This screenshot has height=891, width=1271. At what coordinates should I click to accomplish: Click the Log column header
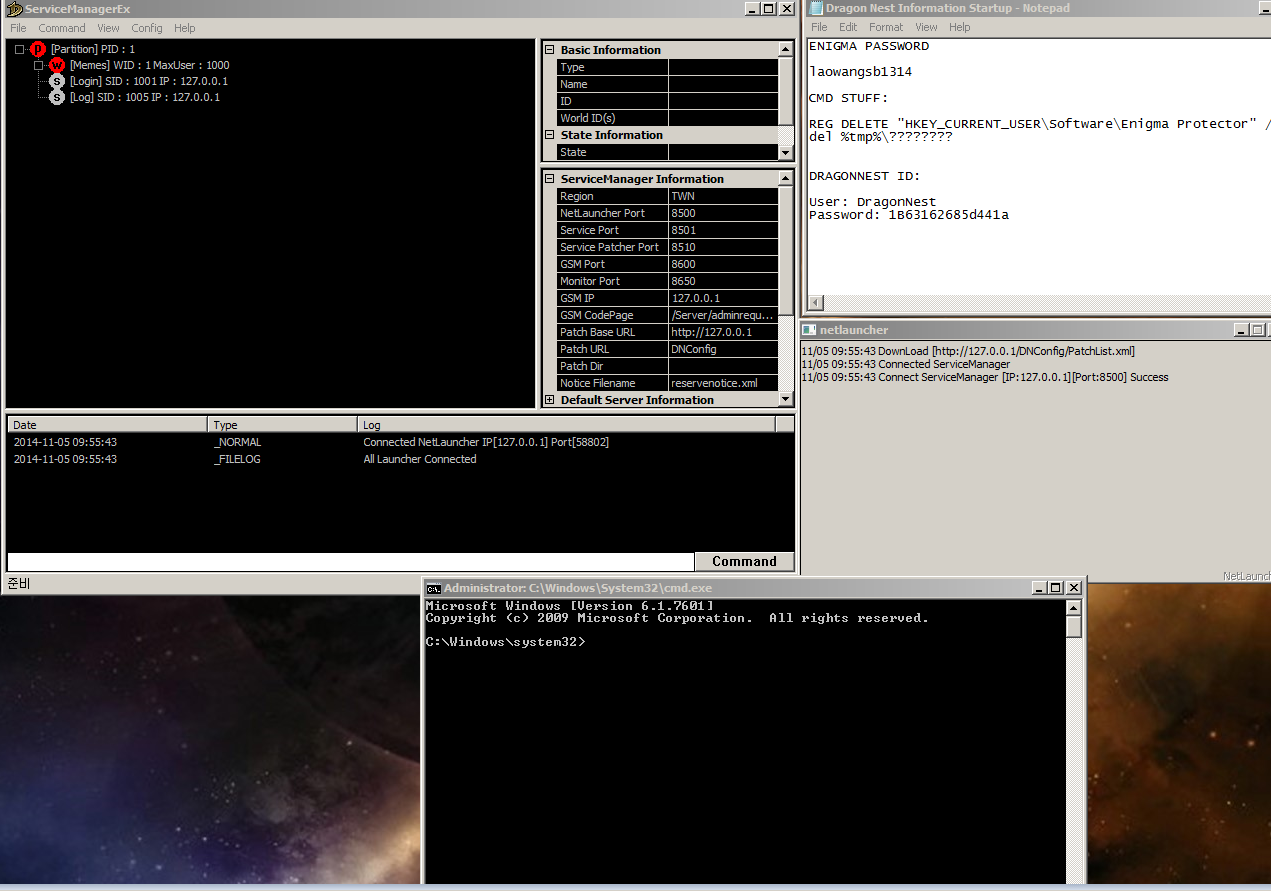tap(566, 425)
